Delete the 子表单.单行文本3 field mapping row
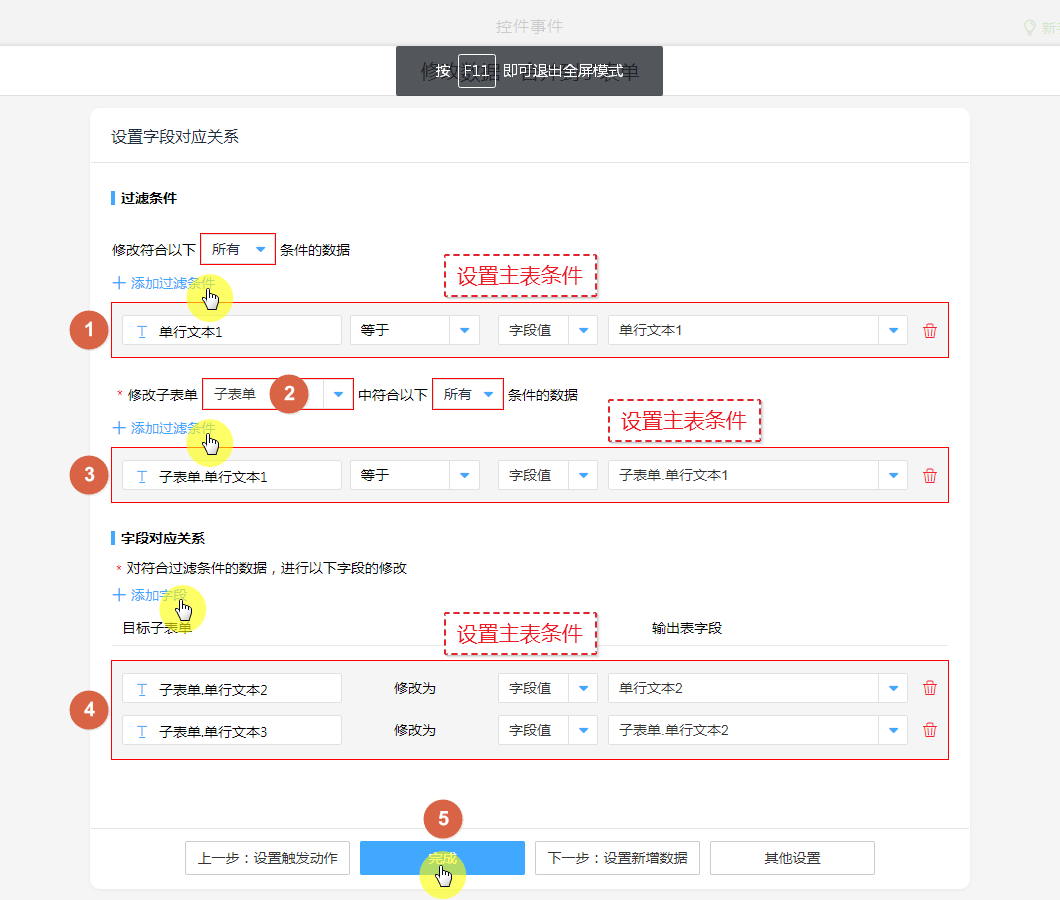The image size is (1060, 900). (930, 730)
